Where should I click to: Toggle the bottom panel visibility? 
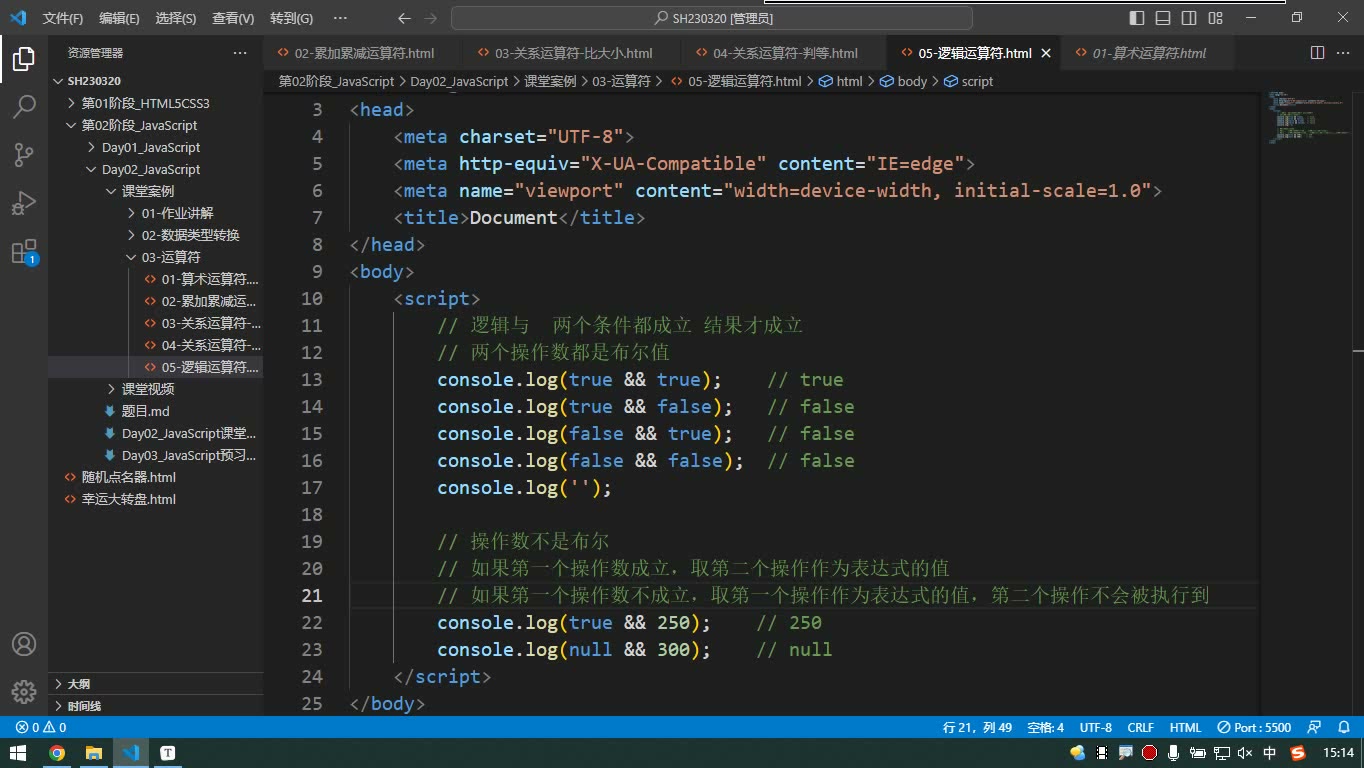(1163, 18)
